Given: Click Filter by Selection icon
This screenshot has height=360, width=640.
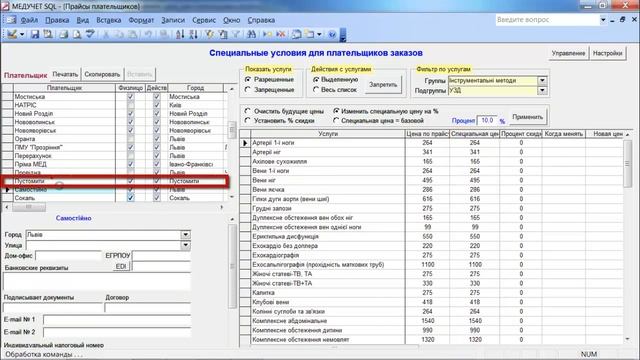Looking at the screenshot, I should tap(210, 34).
